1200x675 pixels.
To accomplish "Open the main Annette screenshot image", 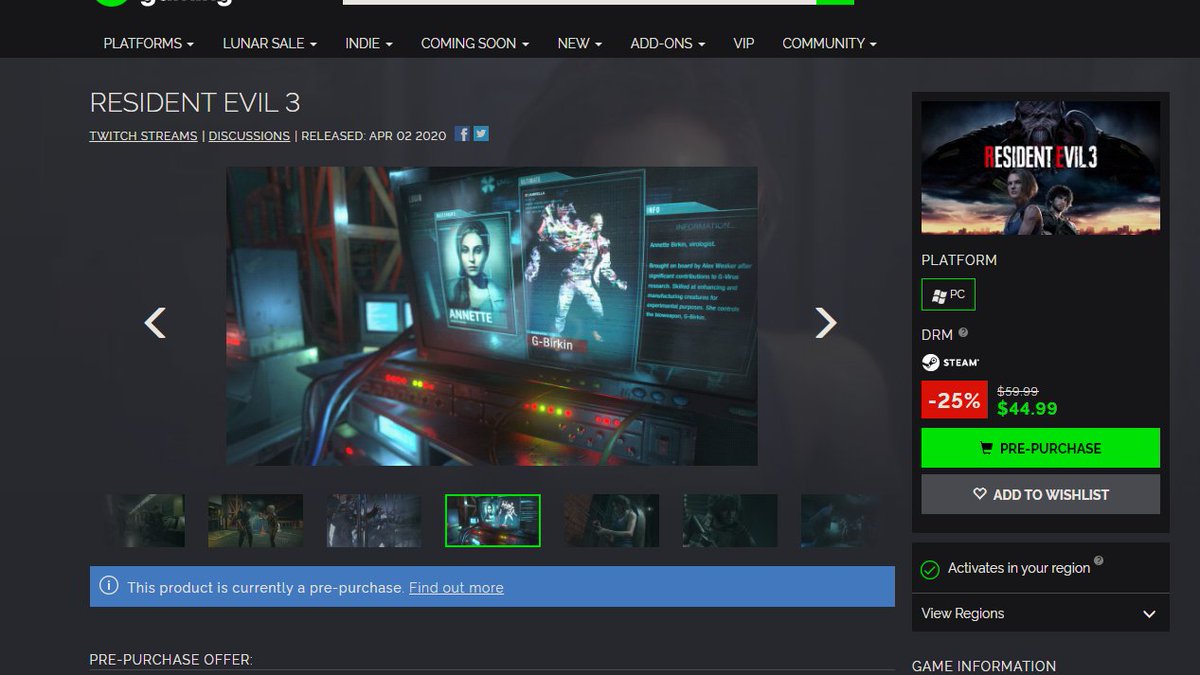I will (492, 316).
